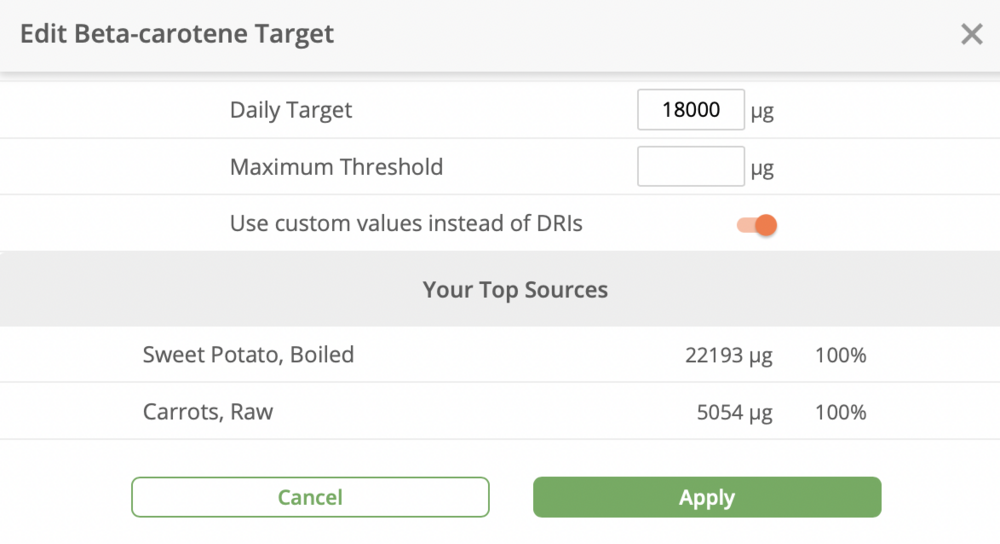Click the µg unit beside Daily Target
The height and width of the screenshot is (544, 1000).
[762, 111]
